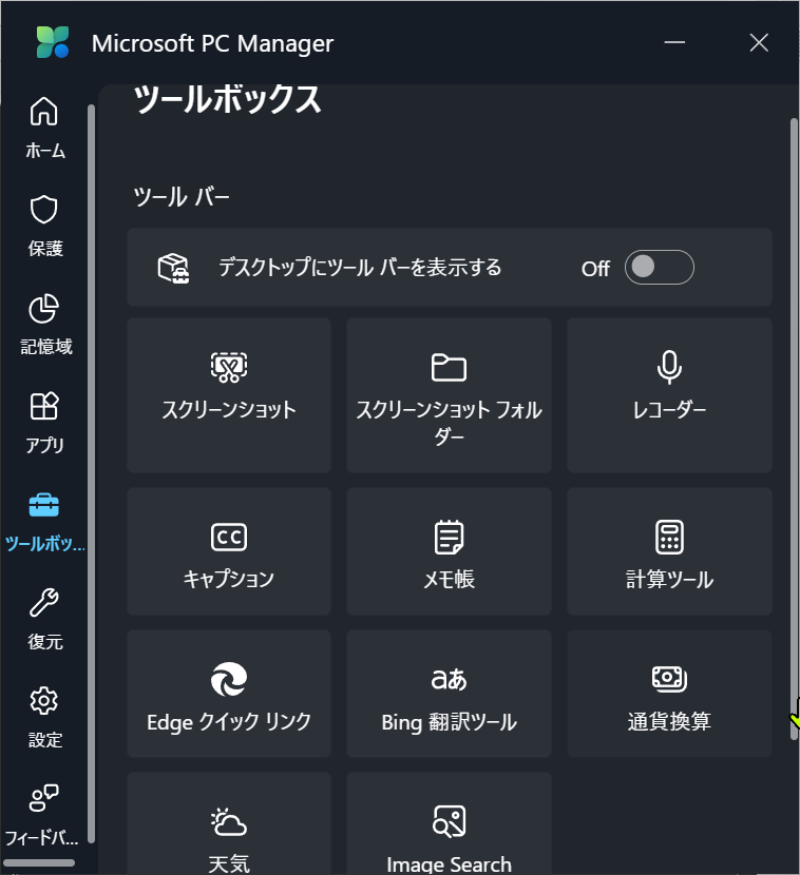Viewport: 800px width, 875px height.
Task: Enable the desktop toolbar toggle switch
Action: coord(659,267)
